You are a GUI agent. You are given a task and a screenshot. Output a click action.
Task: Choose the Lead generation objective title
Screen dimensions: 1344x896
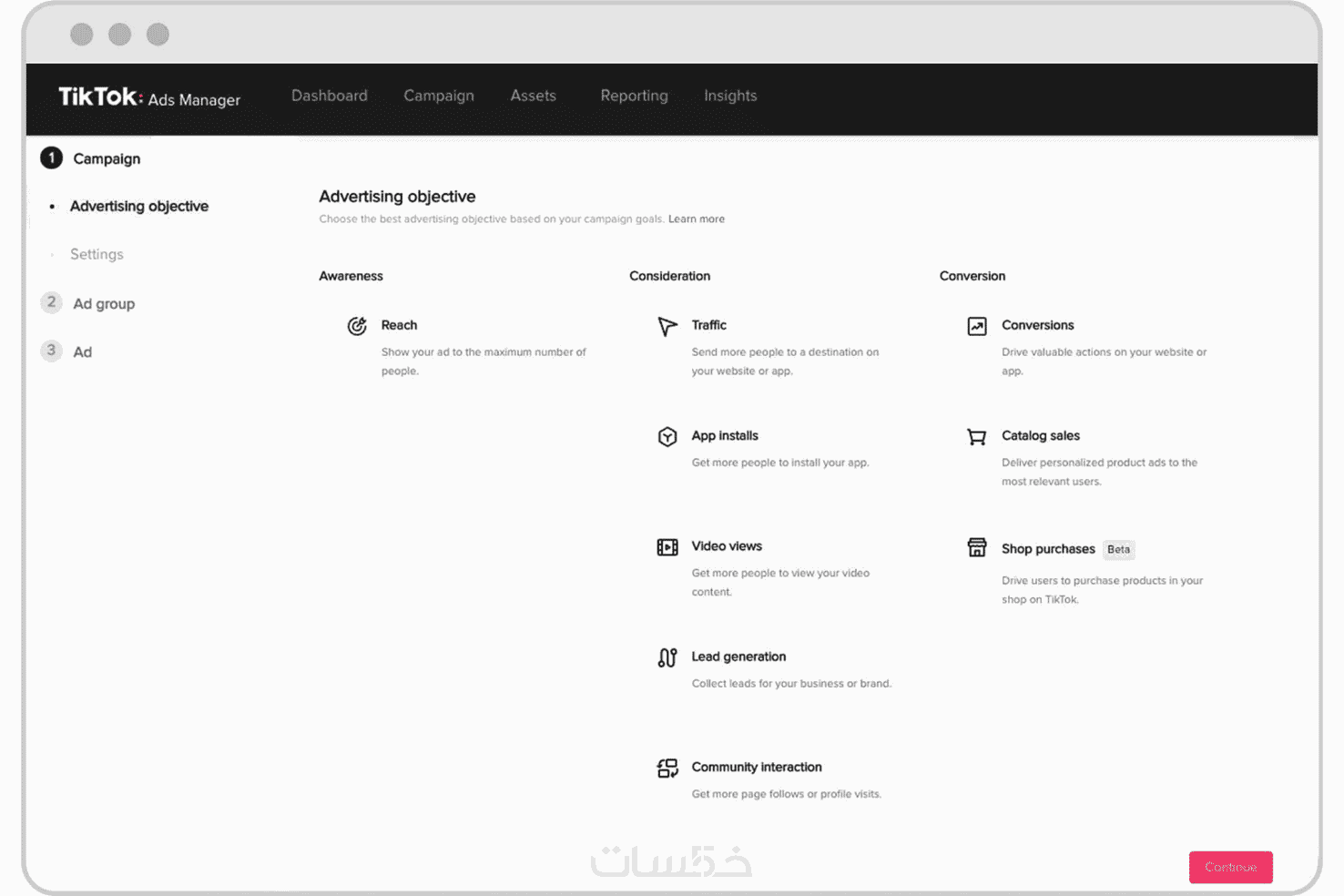(x=738, y=657)
